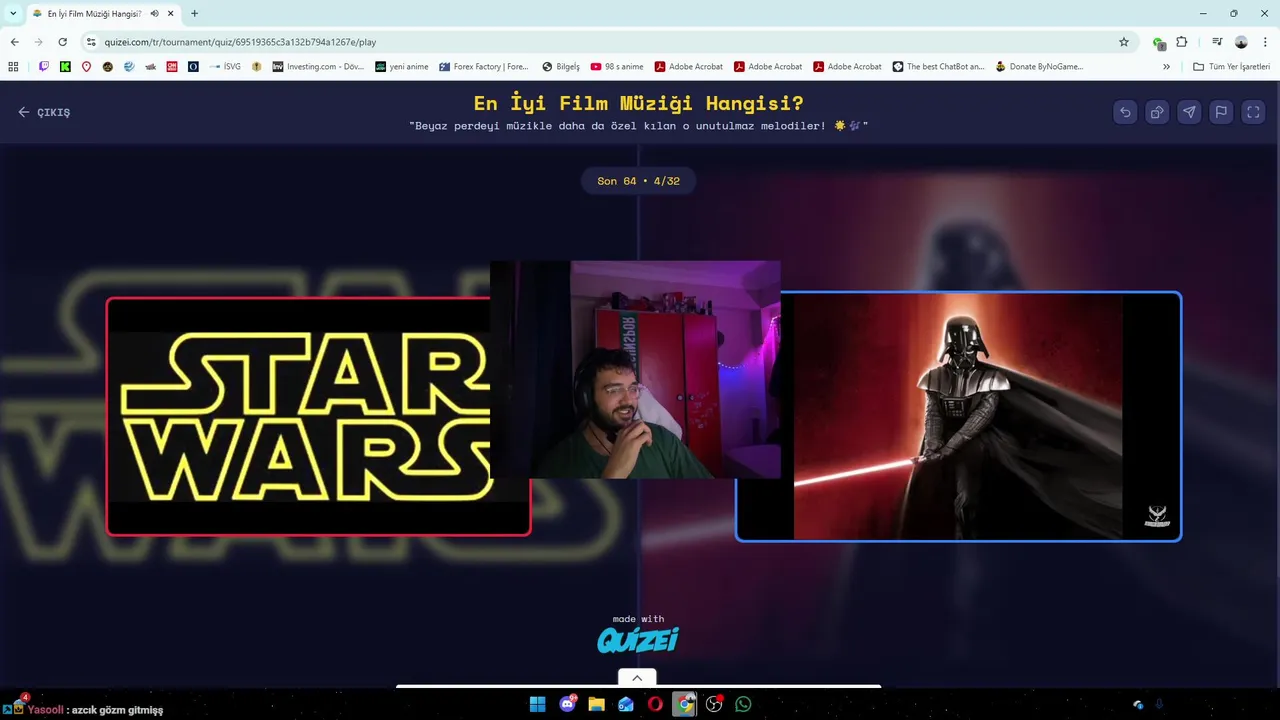
Task: Expand the bottom panel chevron
Action: pyautogui.click(x=637, y=678)
